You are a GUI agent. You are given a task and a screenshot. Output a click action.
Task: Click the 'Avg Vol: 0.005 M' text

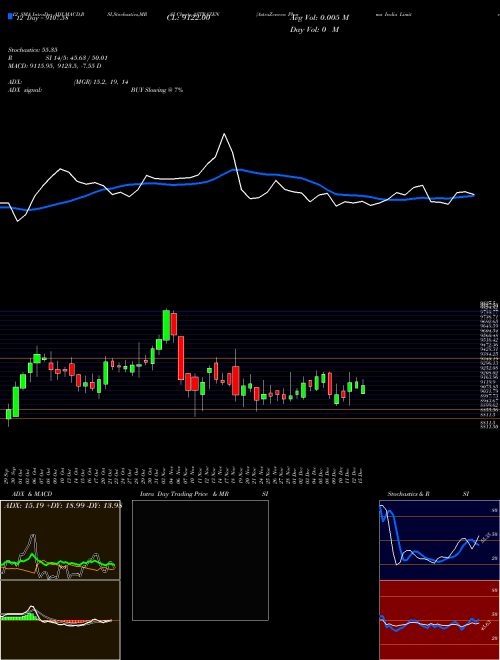pos(320,18)
